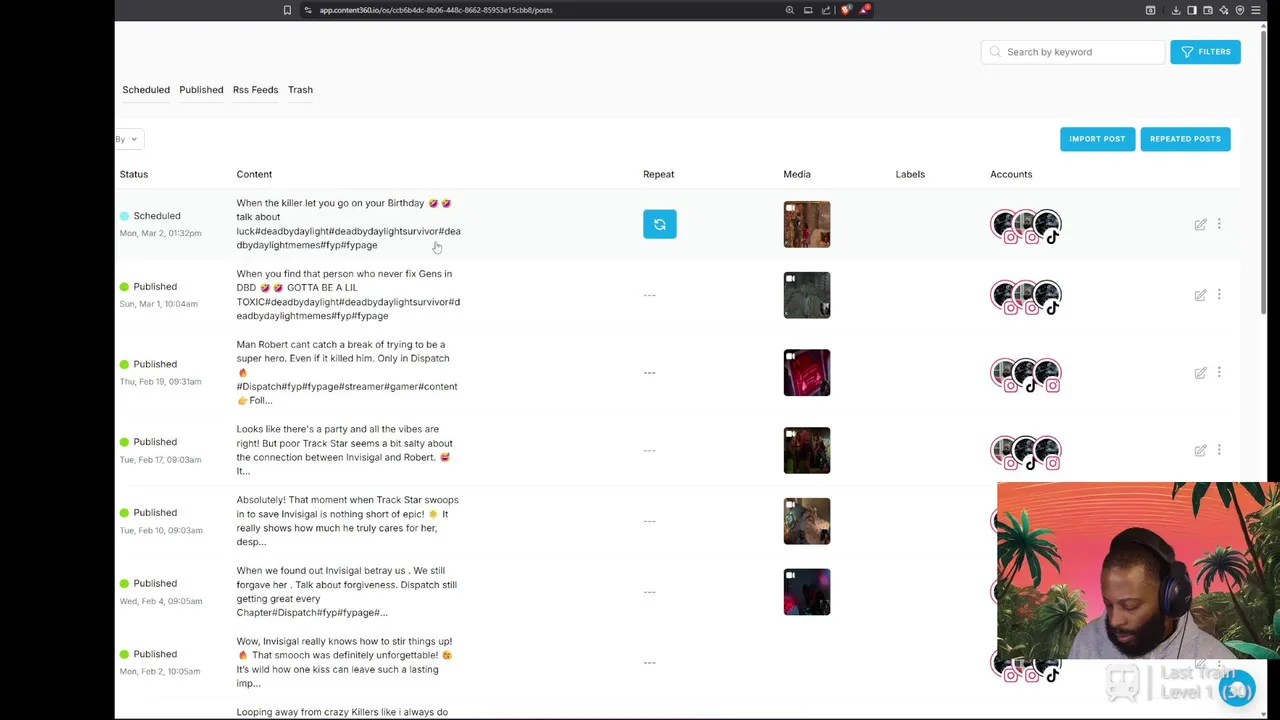Click the 'Tue, Feb 17, 09:03am' date
The width and height of the screenshot is (1280, 720).
click(x=160, y=460)
